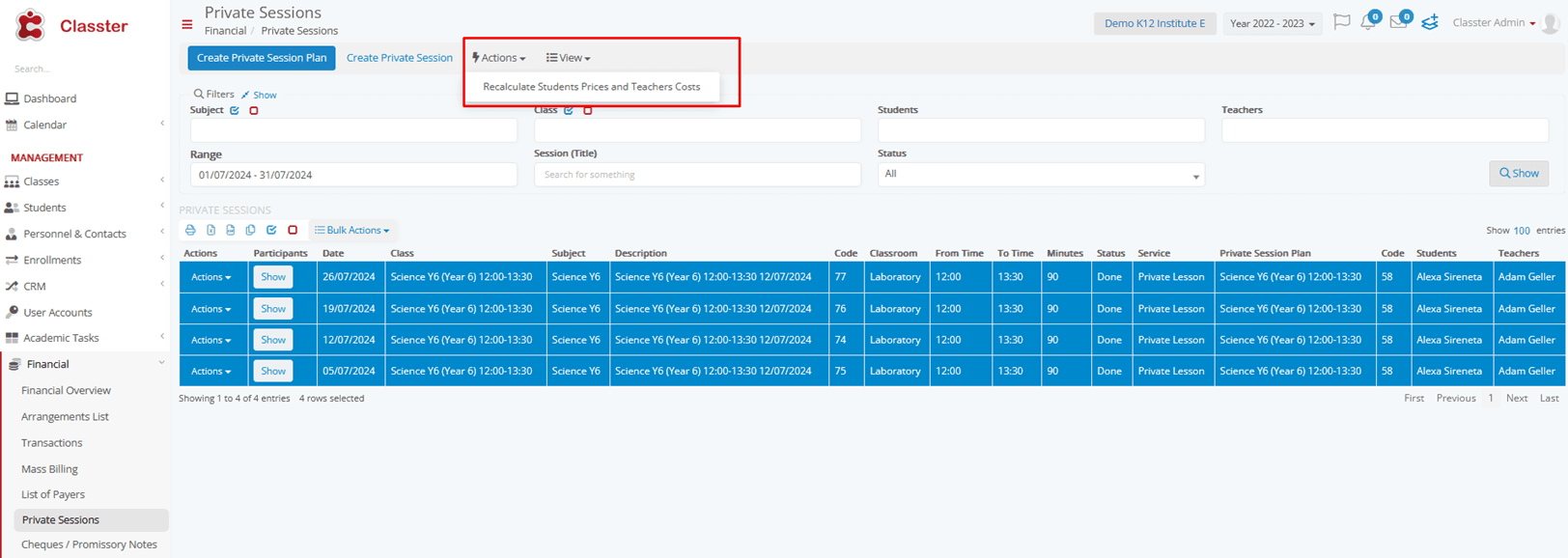
Task: Open the Status All dropdown
Action: pyautogui.click(x=1041, y=174)
